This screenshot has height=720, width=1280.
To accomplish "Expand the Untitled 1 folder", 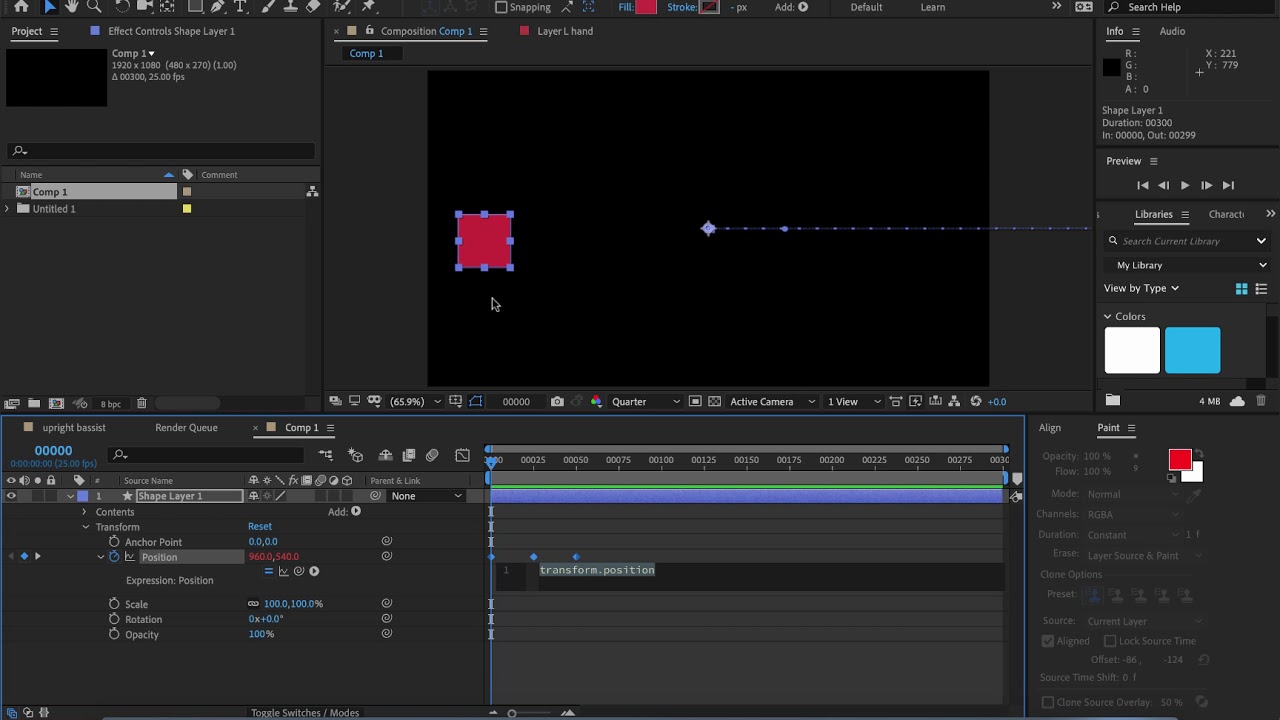I will pyautogui.click(x=8, y=209).
